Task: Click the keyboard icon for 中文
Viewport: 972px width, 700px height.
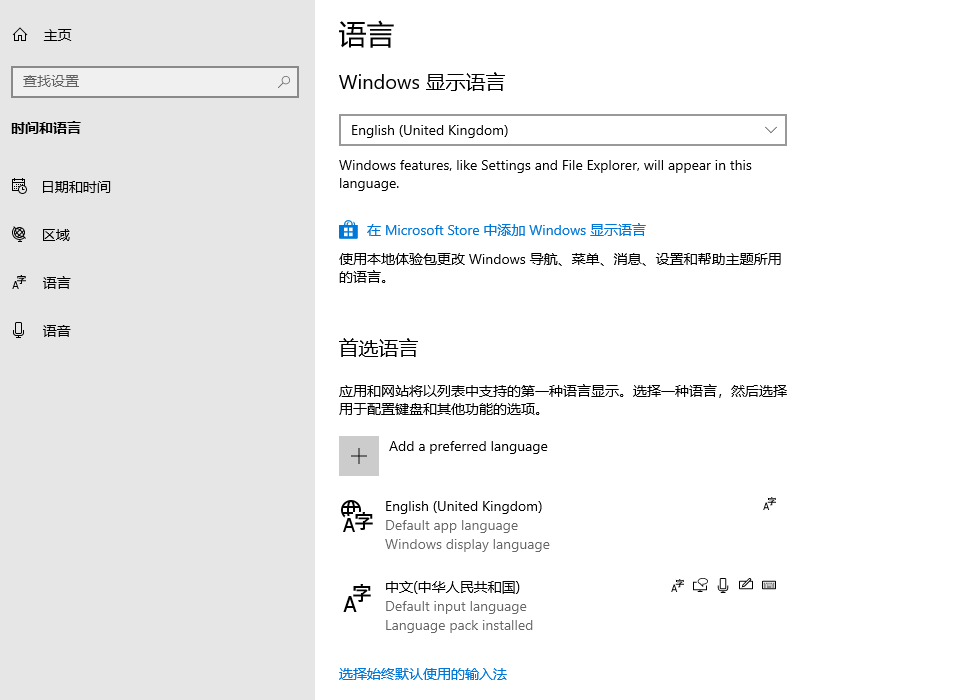Action: click(x=769, y=585)
